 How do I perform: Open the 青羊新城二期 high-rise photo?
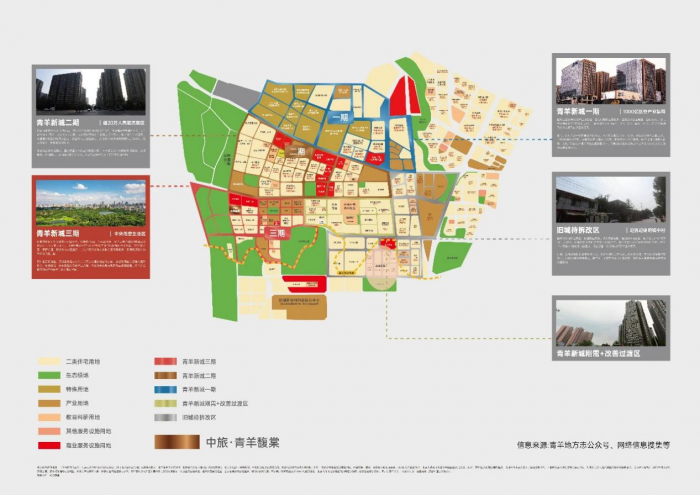pos(91,90)
